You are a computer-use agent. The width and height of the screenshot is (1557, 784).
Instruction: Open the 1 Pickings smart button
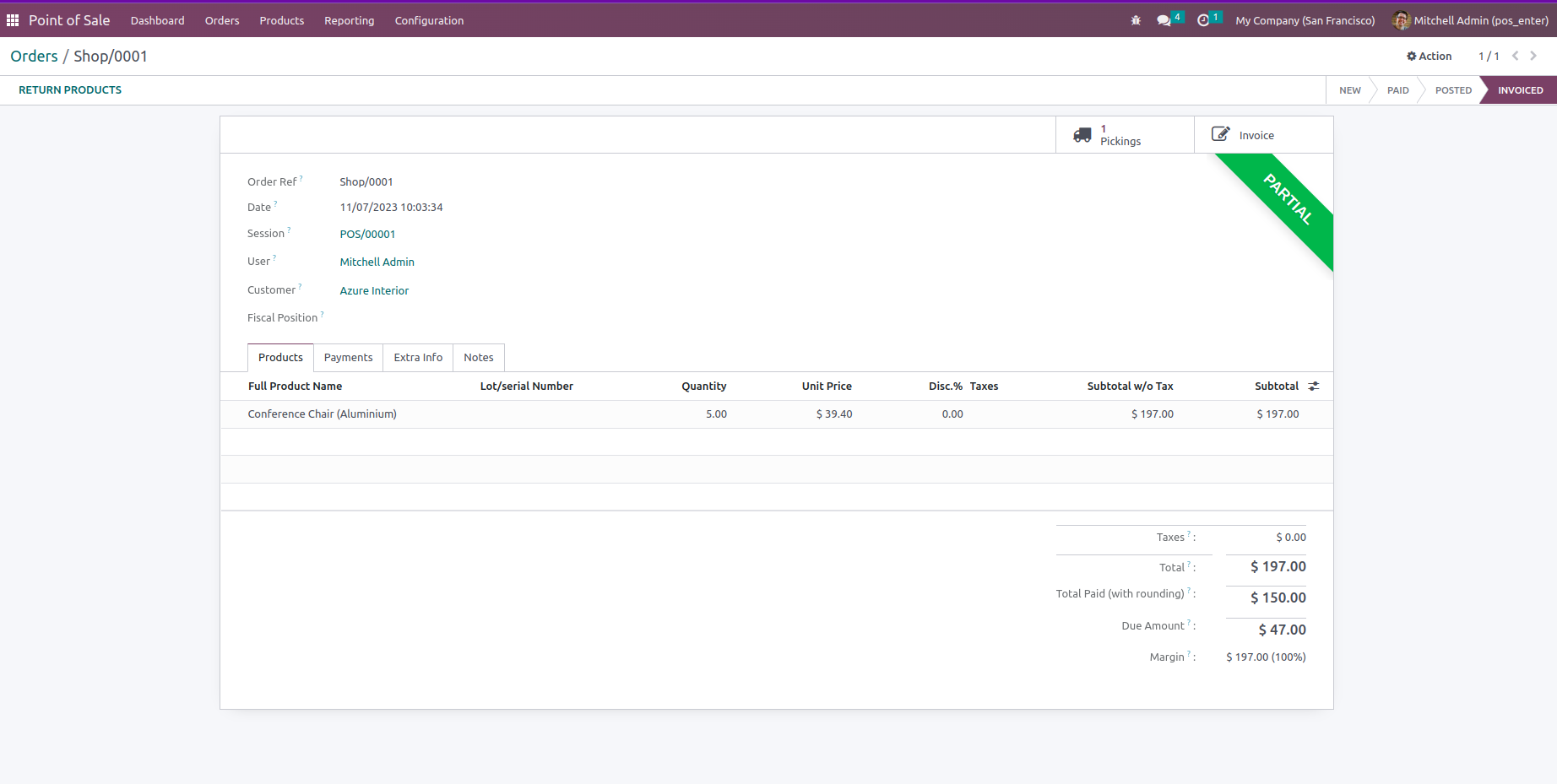(x=1125, y=135)
